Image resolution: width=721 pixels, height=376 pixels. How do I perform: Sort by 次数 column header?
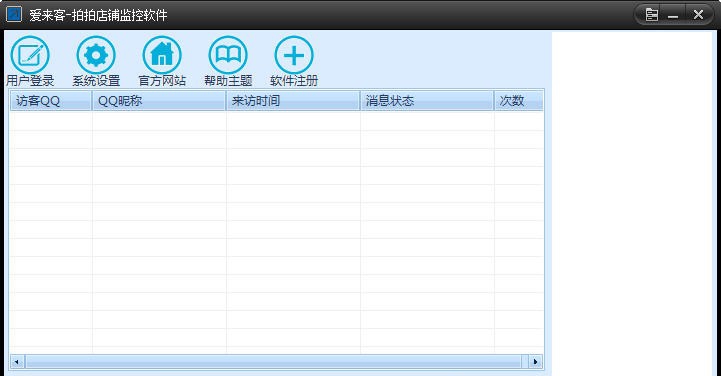click(519, 101)
